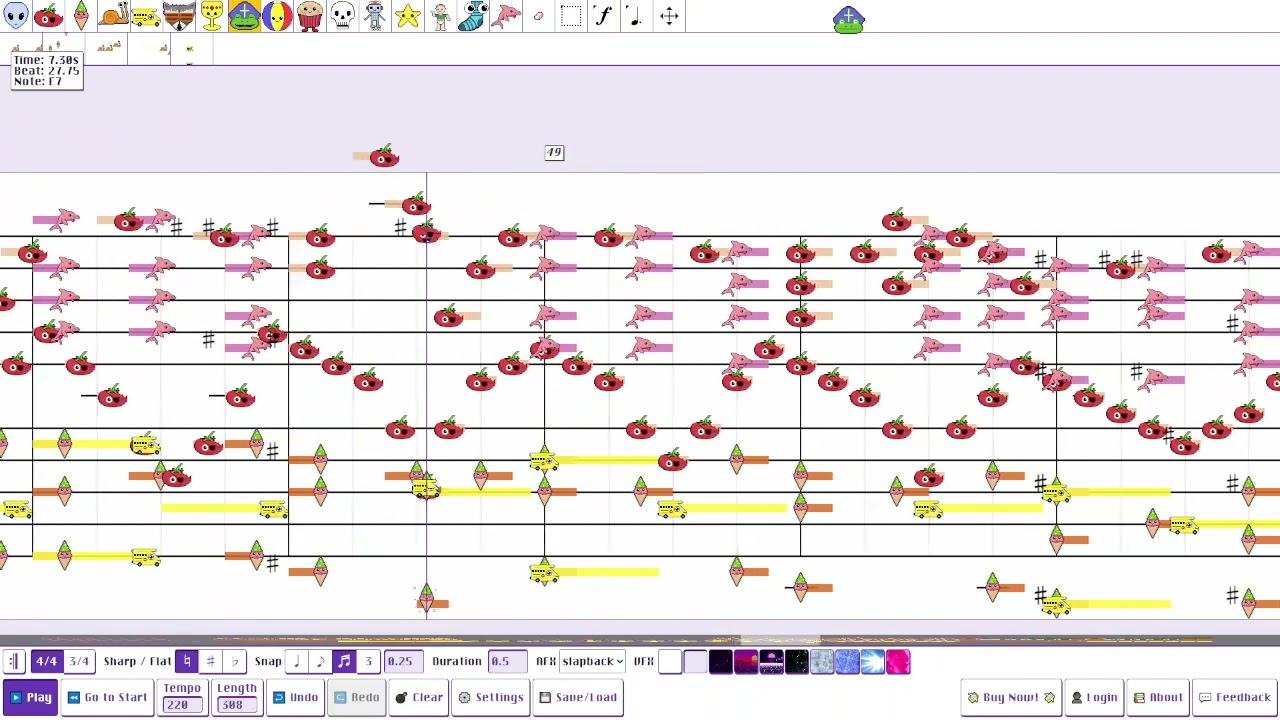Undo the last action
Viewport: 1280px width, 720px height.
click(295, 697)
